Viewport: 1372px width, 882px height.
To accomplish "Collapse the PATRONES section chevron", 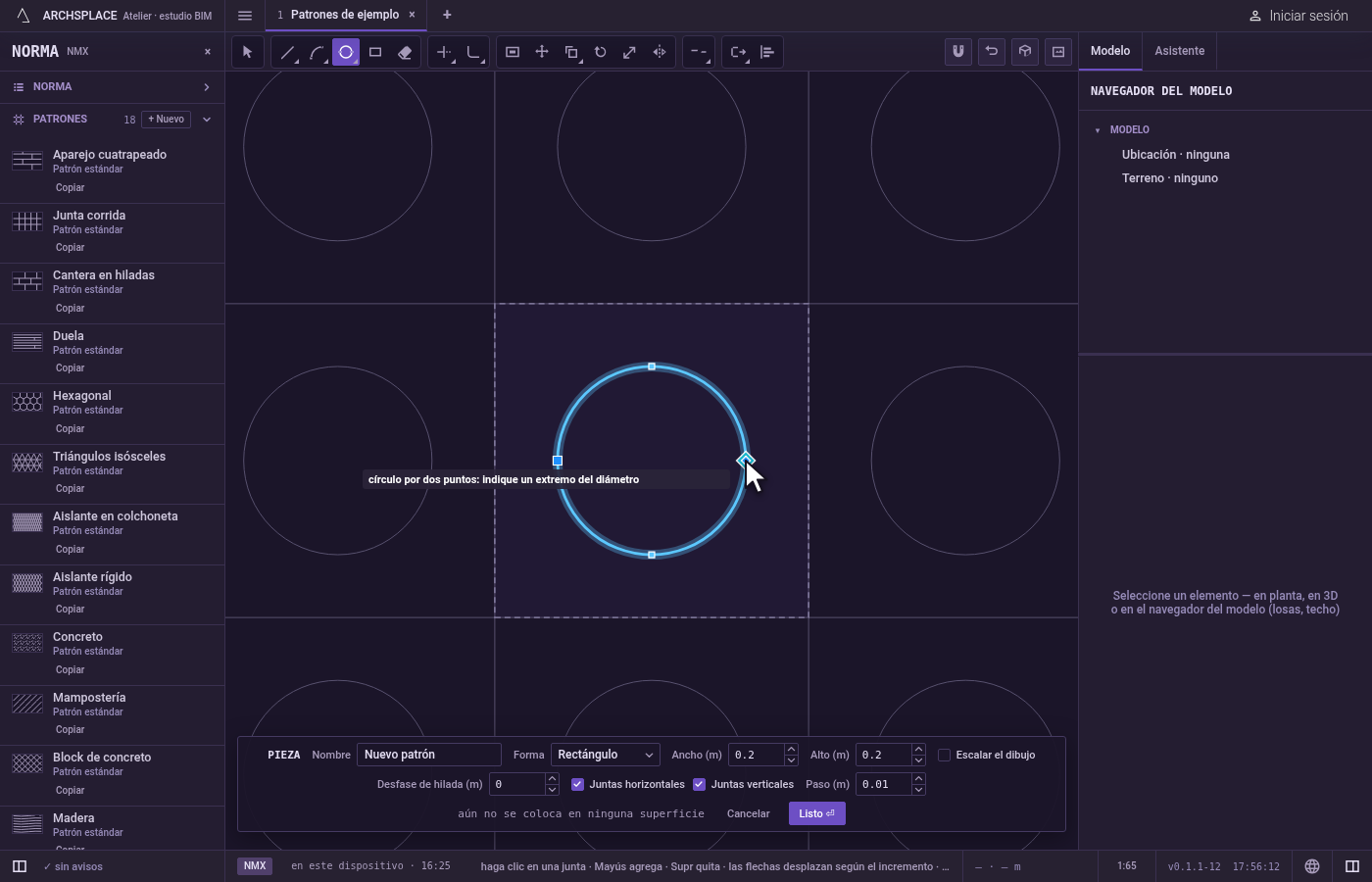I will [x=207, y=120].
